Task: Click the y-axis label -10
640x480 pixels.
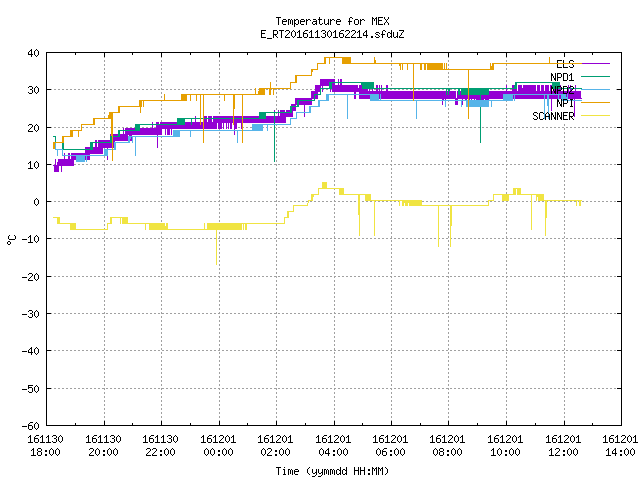Action: pos(31,239)
